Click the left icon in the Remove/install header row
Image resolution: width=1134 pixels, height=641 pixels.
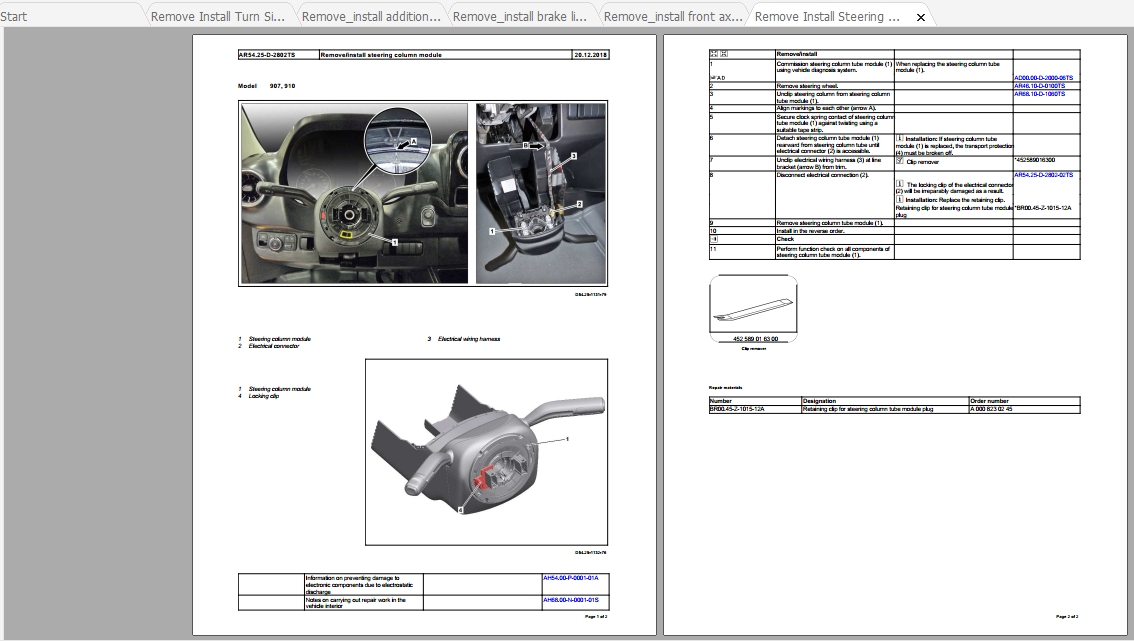pyautogui.click(x=714, y=54)
